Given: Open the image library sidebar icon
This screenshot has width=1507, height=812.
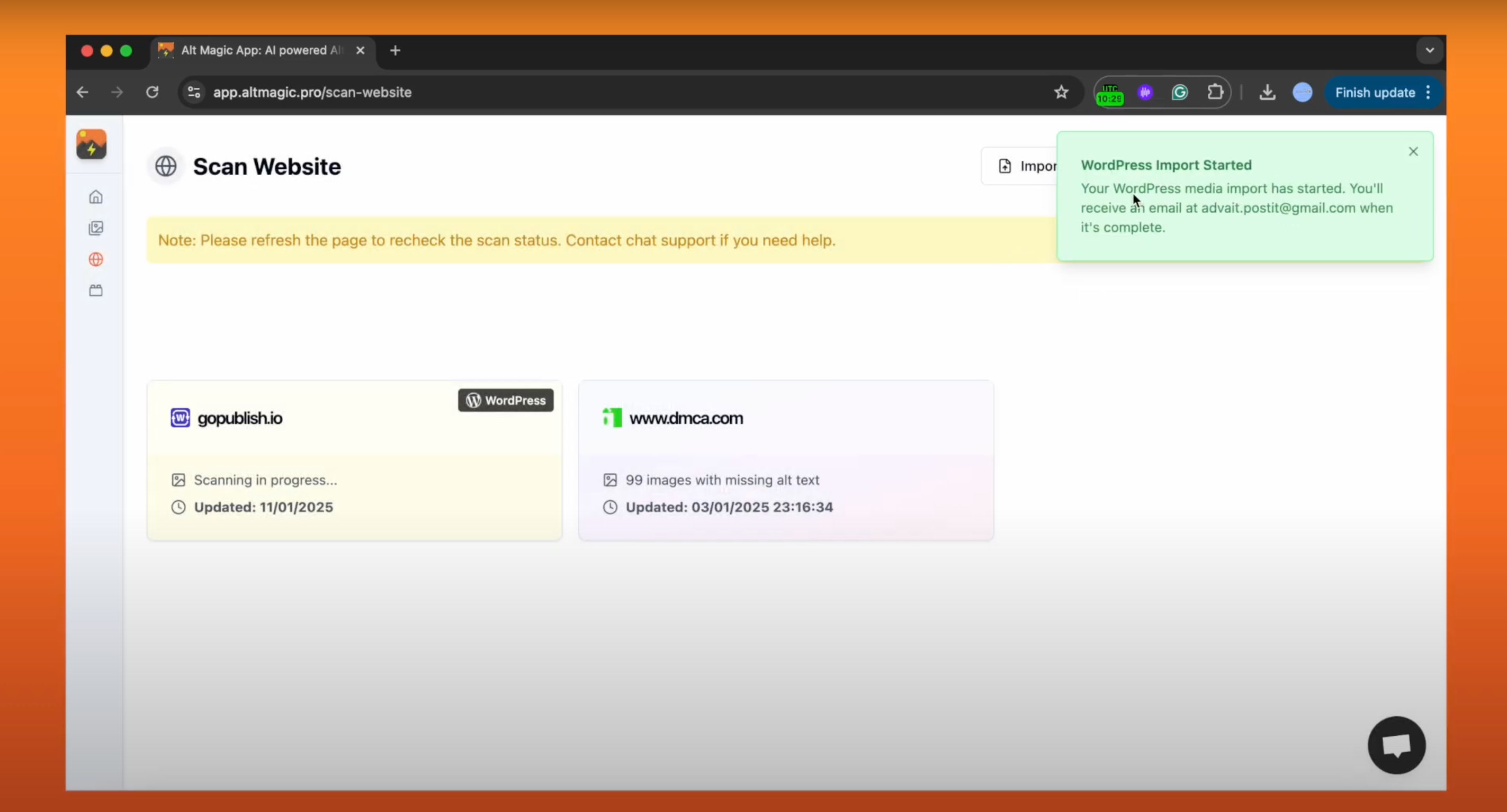Looking at the screenshot, I should [x=96, y=228].
